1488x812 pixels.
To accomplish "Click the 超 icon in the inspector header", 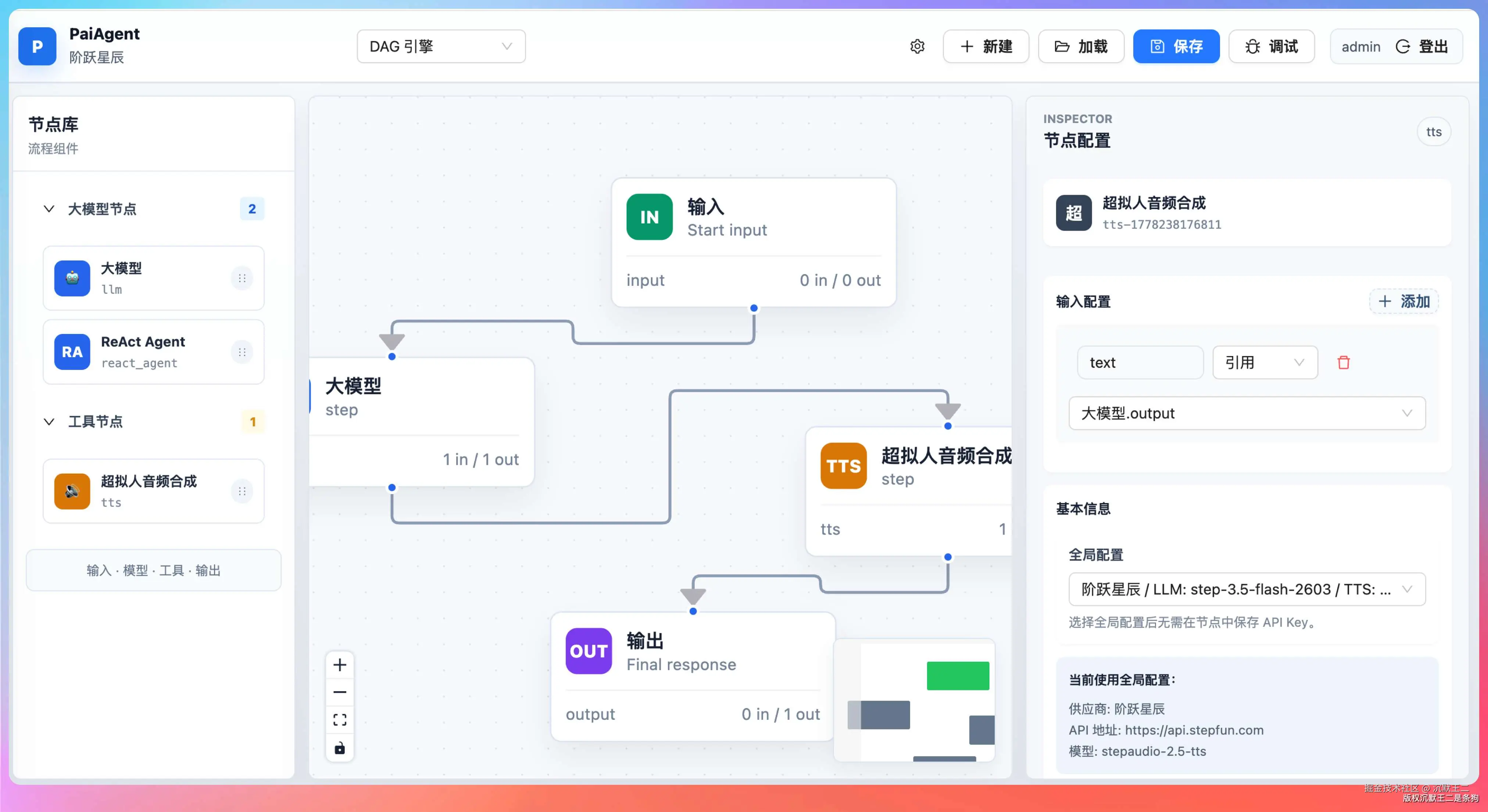I will coord(1074,212).
